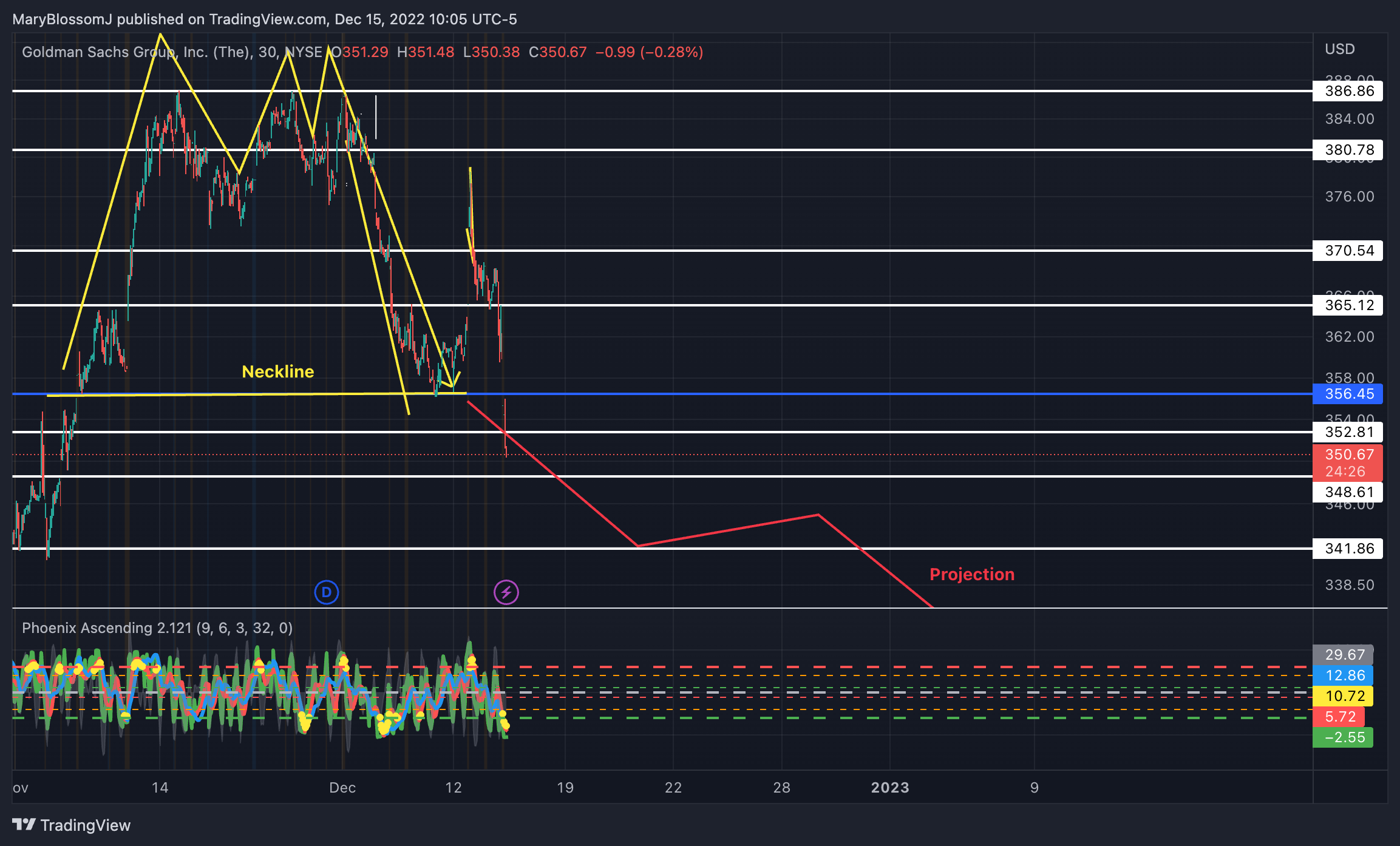Click the USD currency label

[1340, 49]
